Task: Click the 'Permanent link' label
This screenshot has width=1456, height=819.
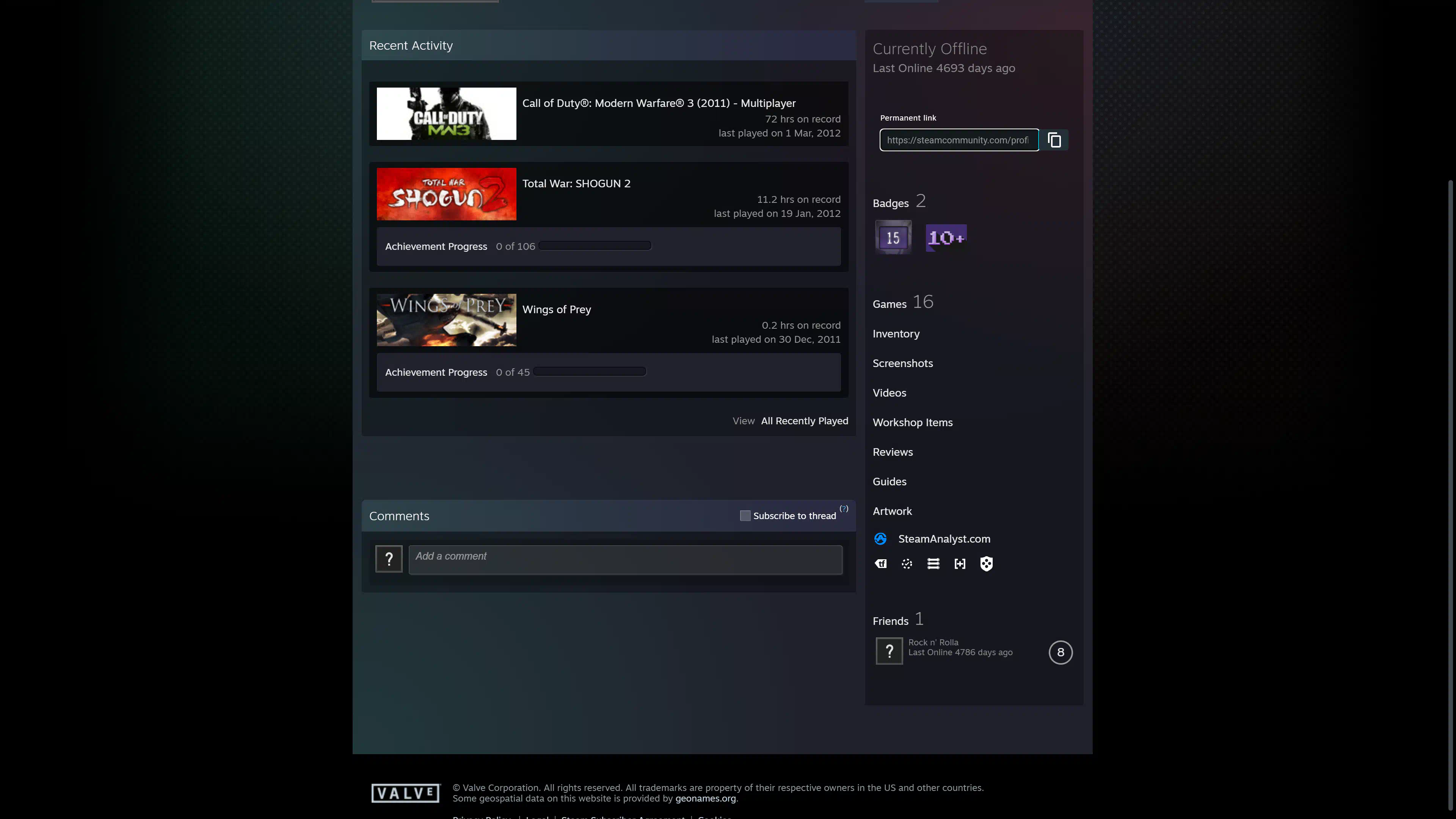Action: [908, 118]
